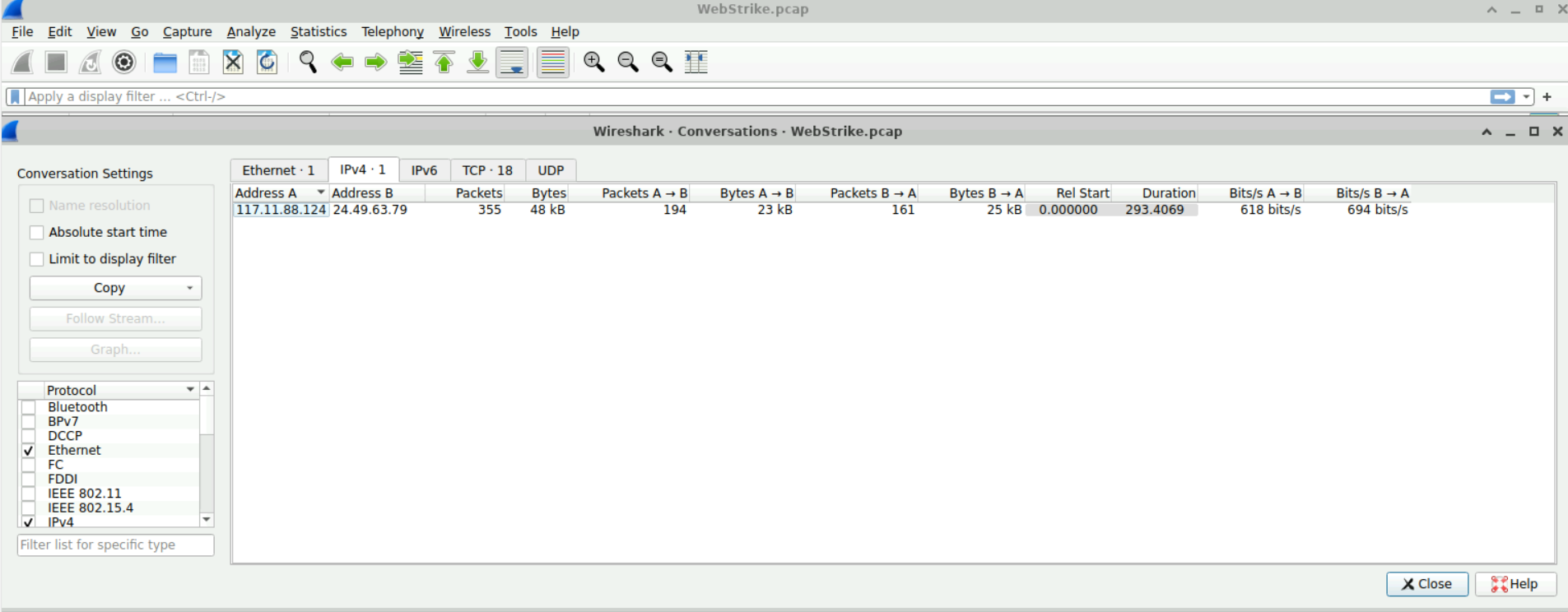Go forward to the next packet

click(375, 63)
